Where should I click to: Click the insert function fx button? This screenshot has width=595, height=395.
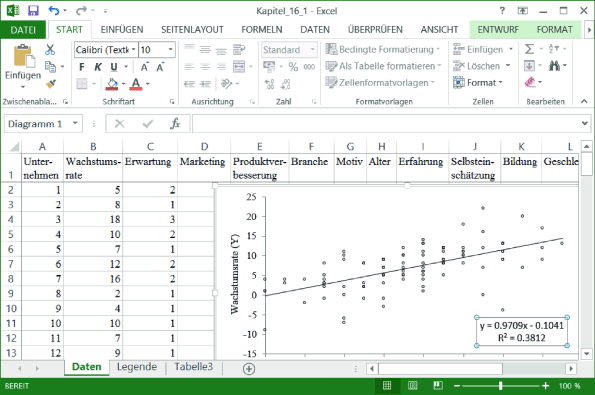coord(175,124)
